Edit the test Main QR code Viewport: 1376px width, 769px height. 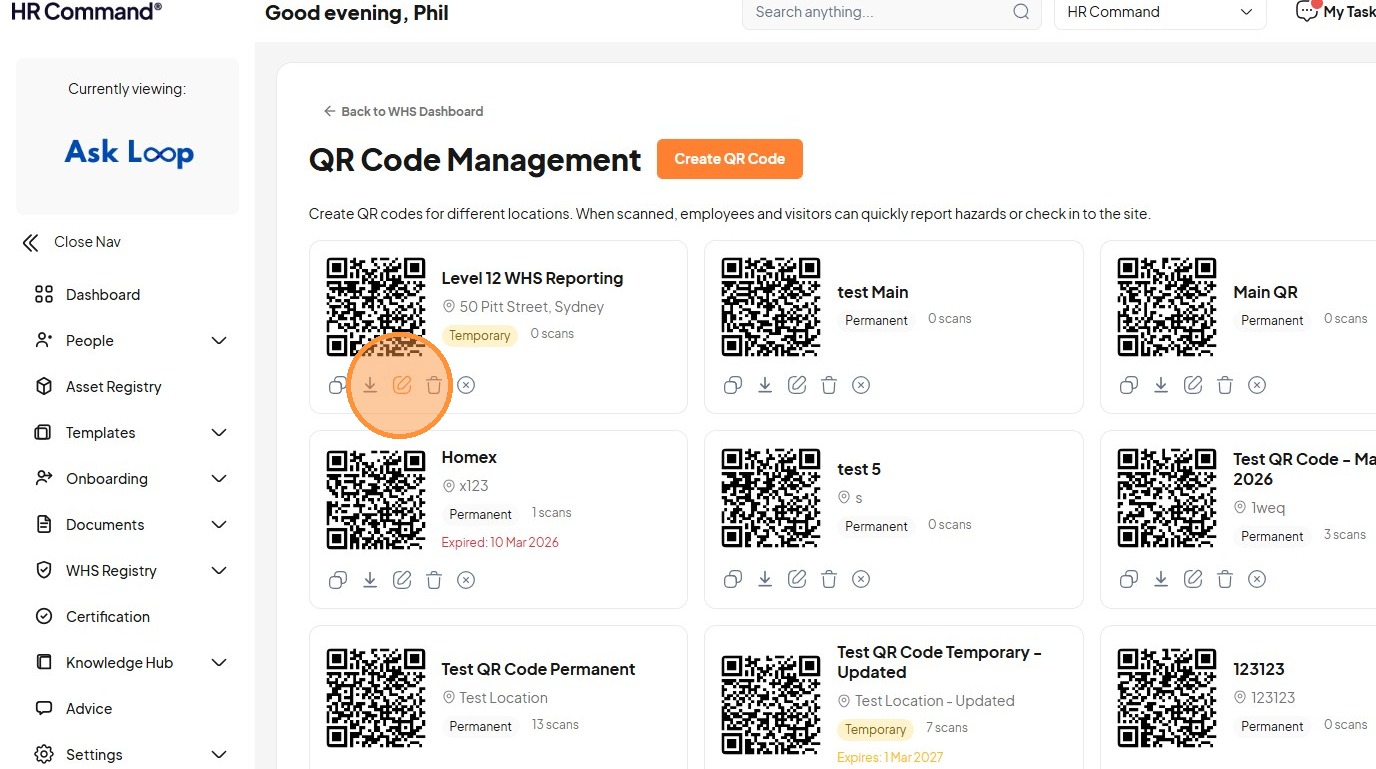click(x=797, y=385)
